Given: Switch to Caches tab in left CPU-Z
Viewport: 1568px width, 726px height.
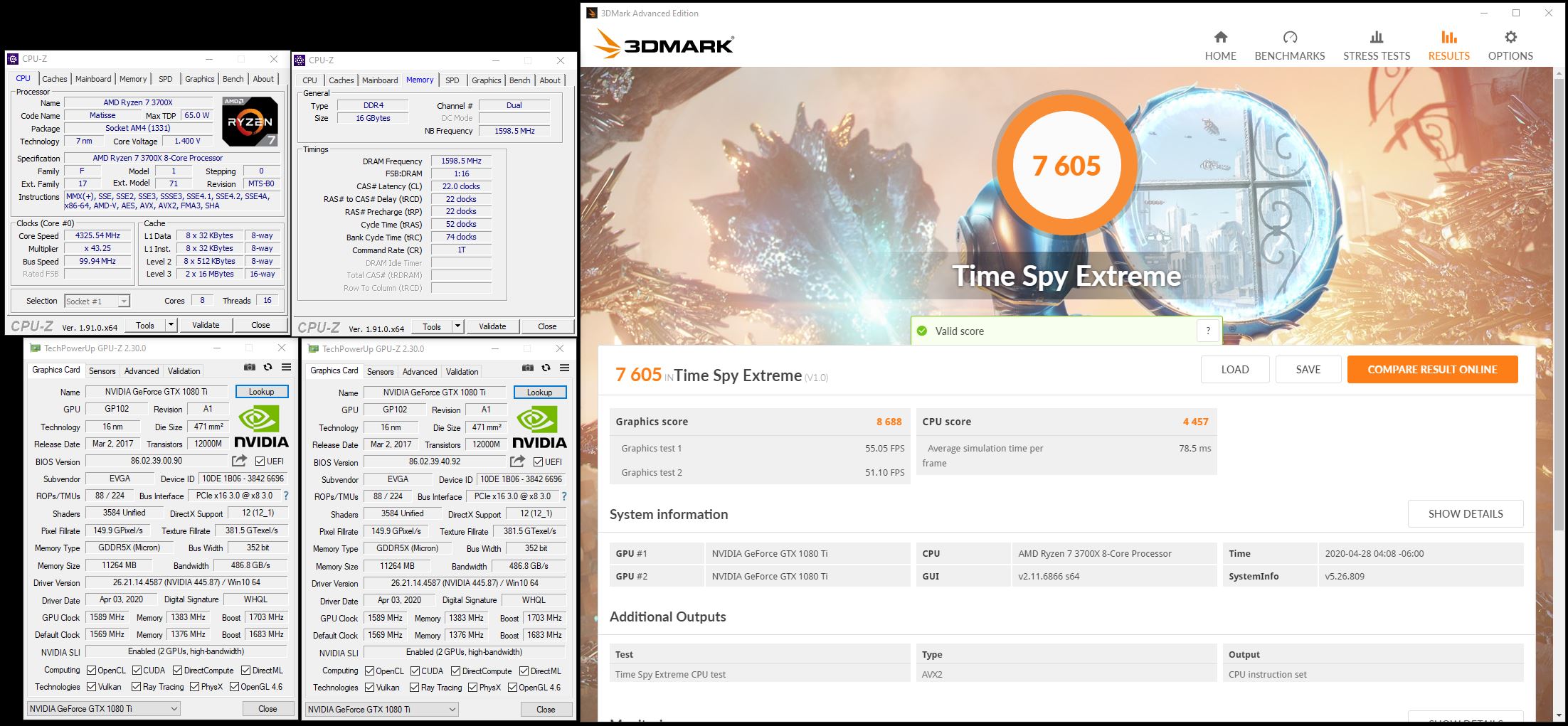Looking at the screenshot, I should (54, 79).
